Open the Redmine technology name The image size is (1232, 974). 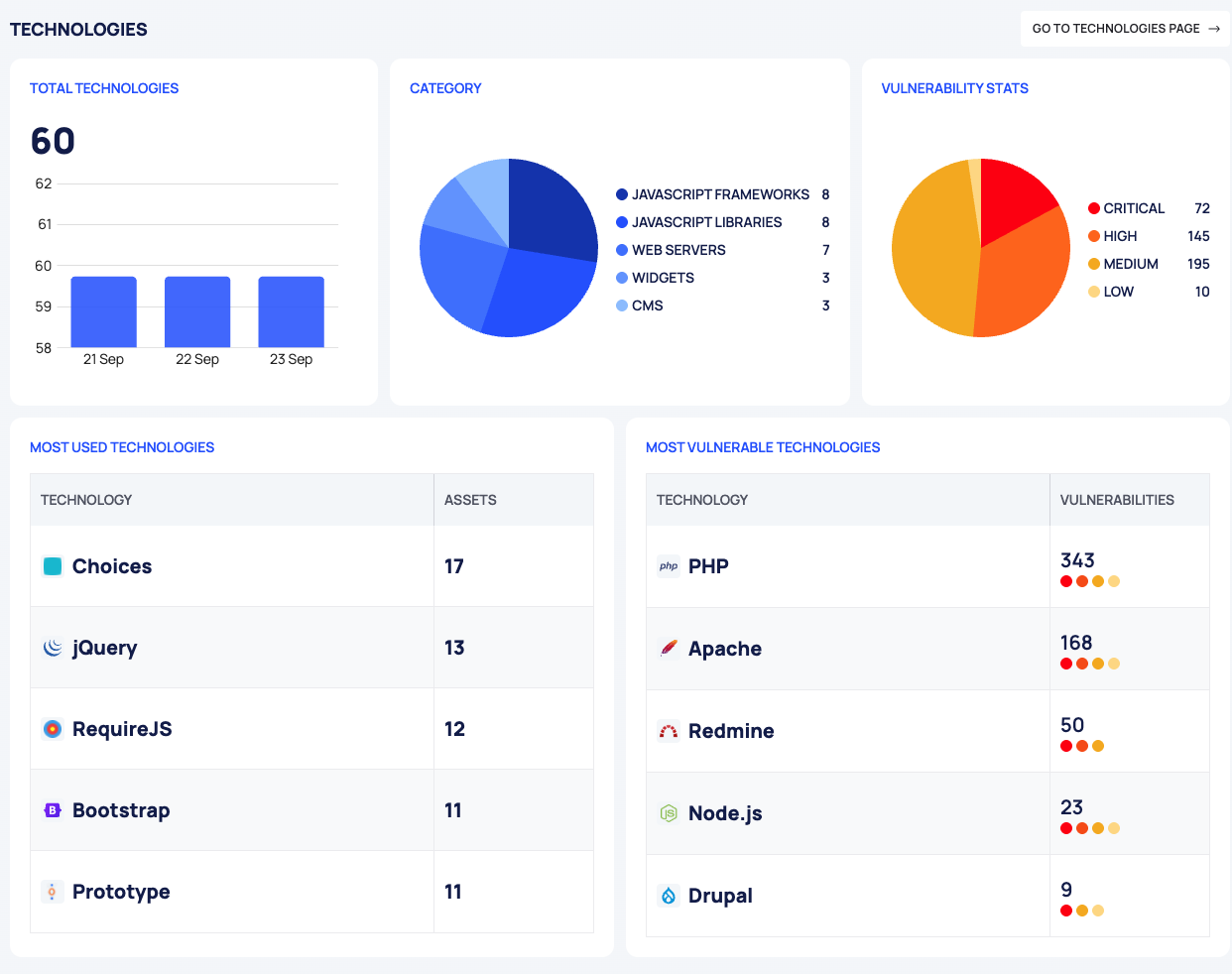[x=731, y=731]
